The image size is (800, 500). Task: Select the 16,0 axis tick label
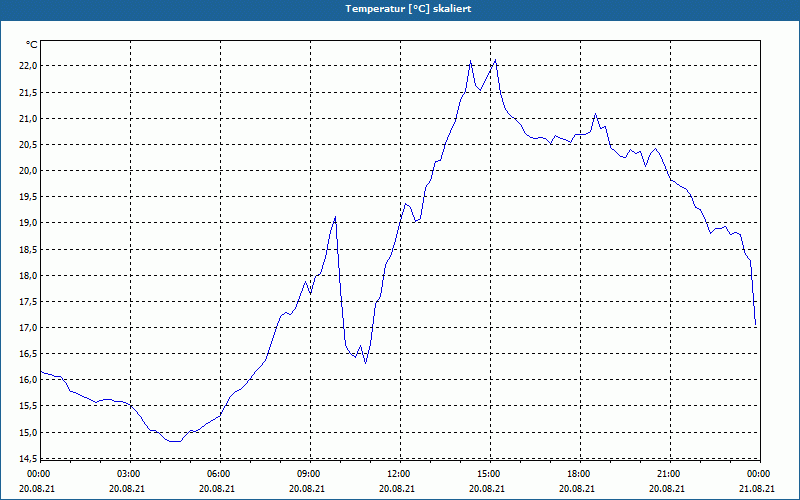tap(27, 380)
